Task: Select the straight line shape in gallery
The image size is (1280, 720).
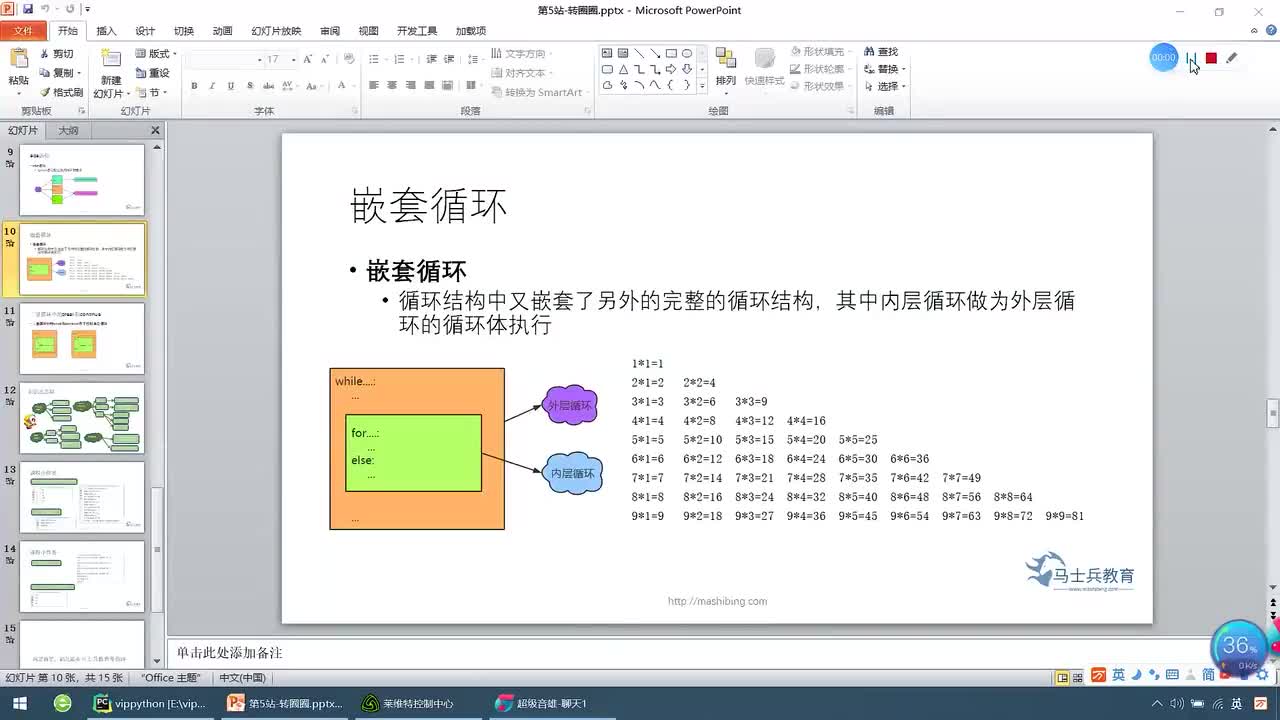Action: click(639, 53)
